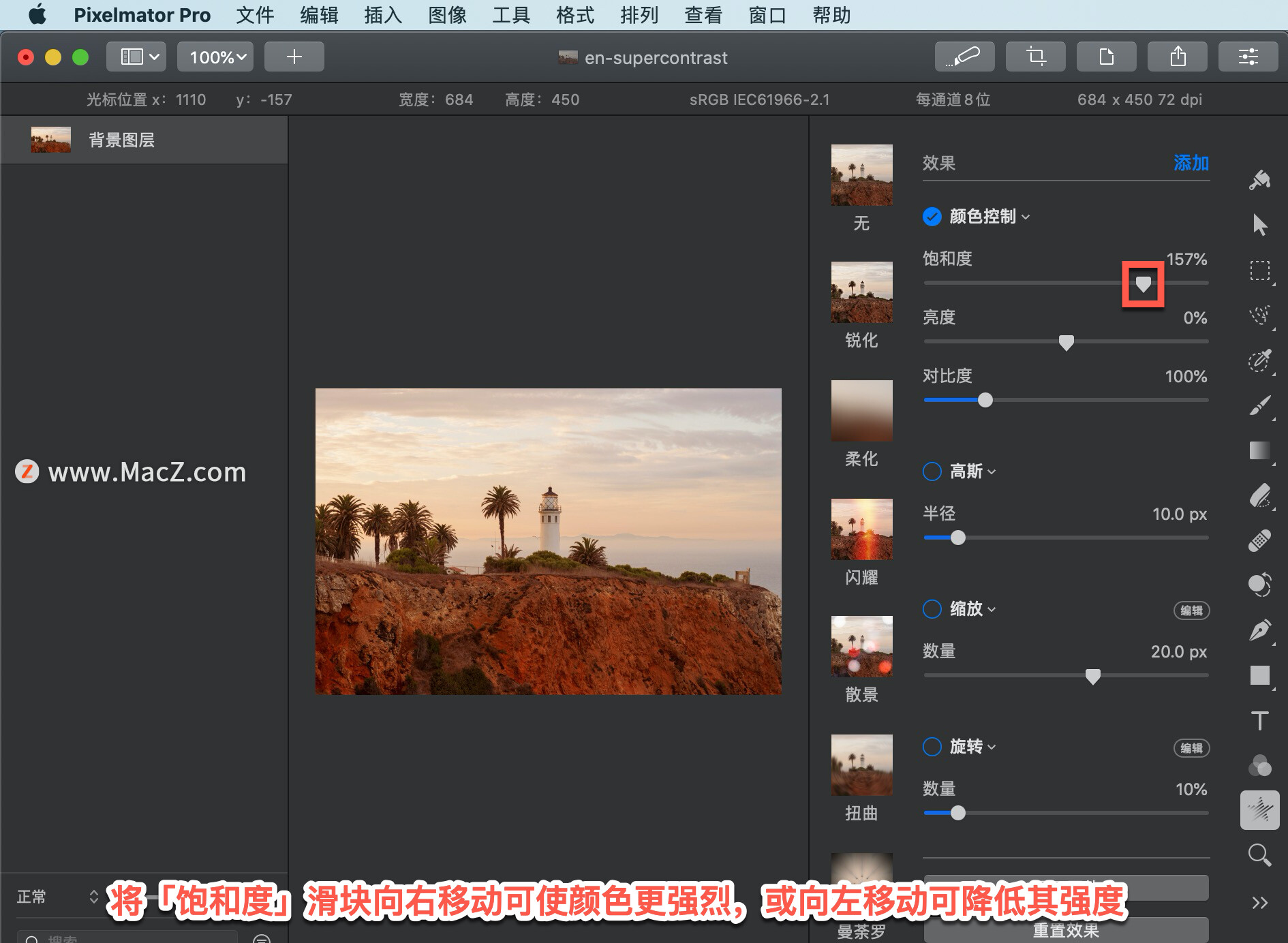
Task: Select the Erase tool
Action: click(x=1259, y=495)
